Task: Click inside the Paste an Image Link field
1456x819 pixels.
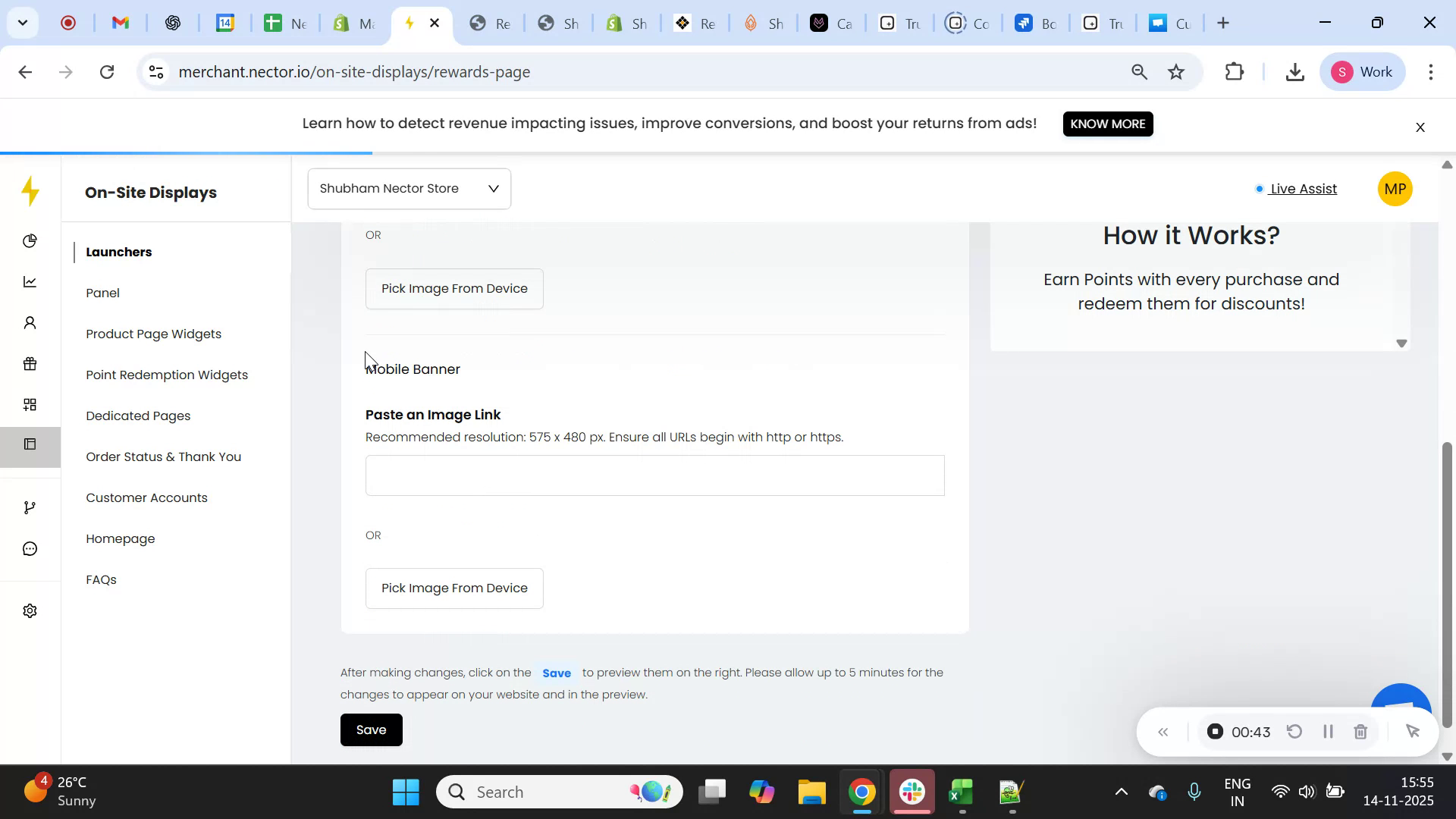Action: tap(654, 475)
